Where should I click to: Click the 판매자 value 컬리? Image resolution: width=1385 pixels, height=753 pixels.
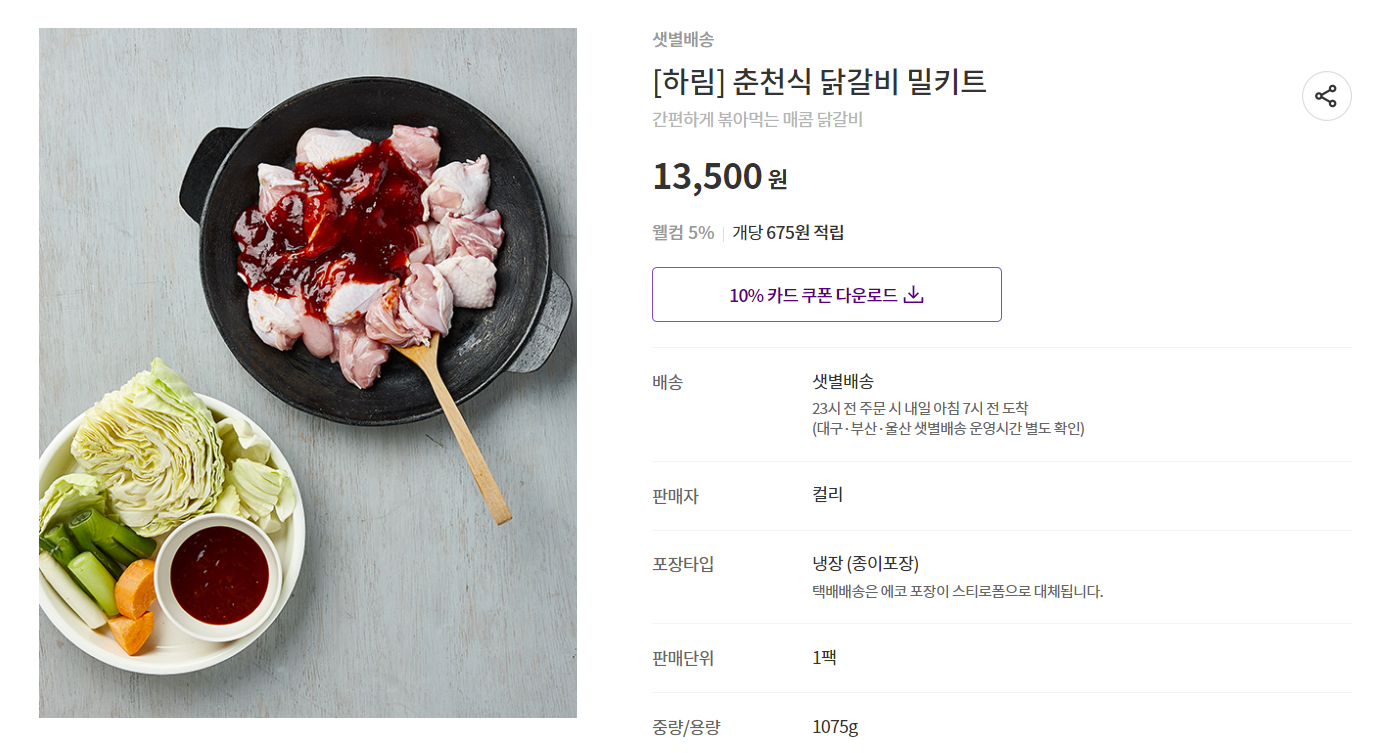pyautogui.click(x=828, y=495)
